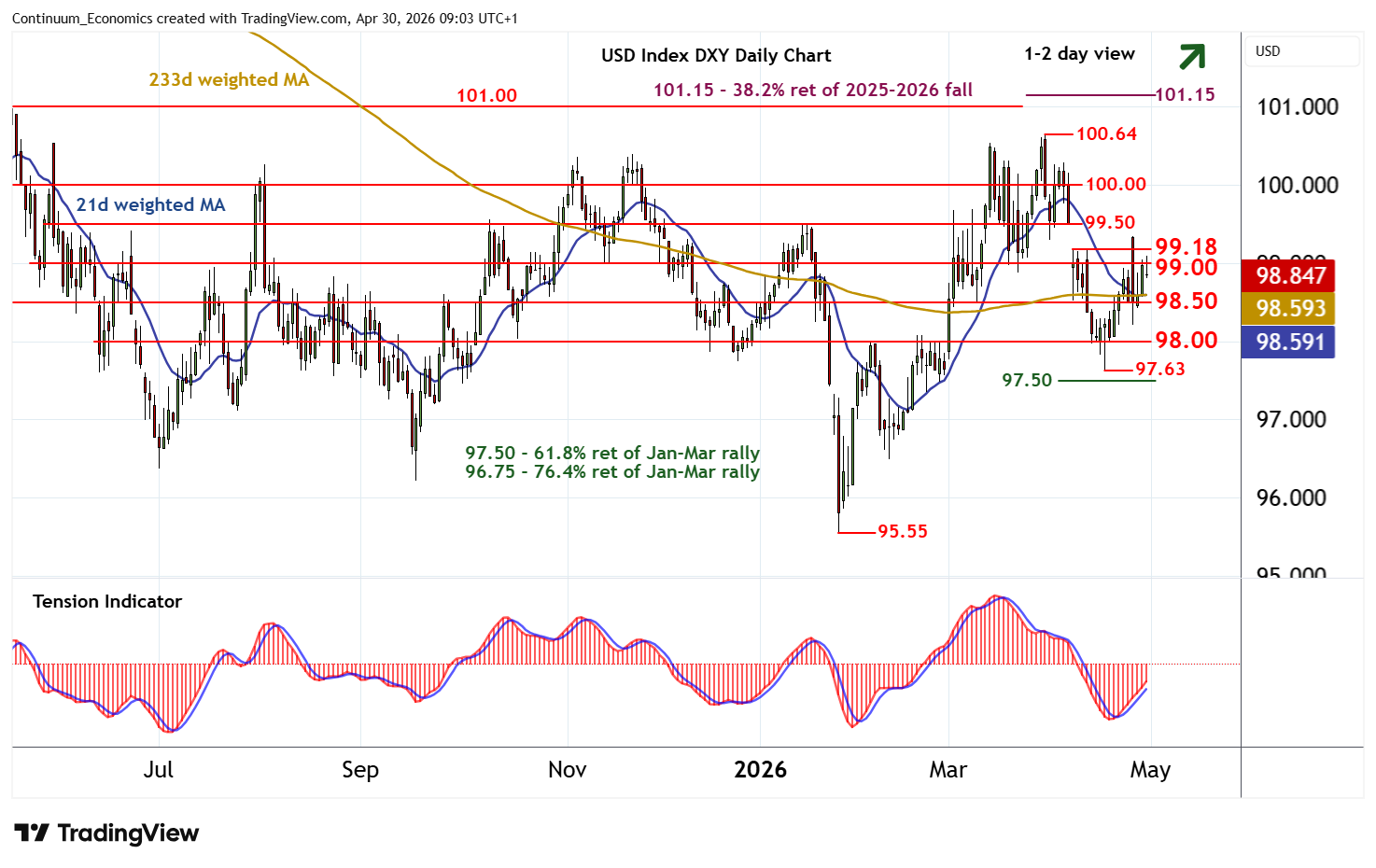Click the USD Index DXY Daily Chart title

[x=715, y=55]
